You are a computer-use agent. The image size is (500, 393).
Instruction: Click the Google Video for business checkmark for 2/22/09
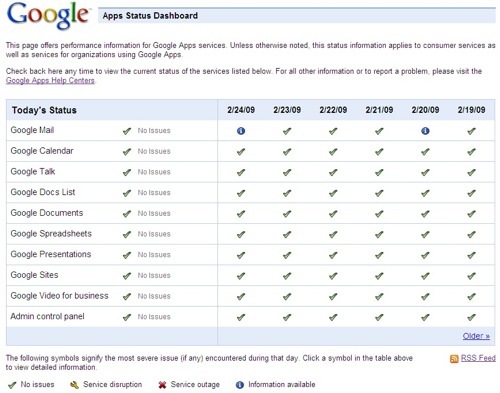[333, 297]
